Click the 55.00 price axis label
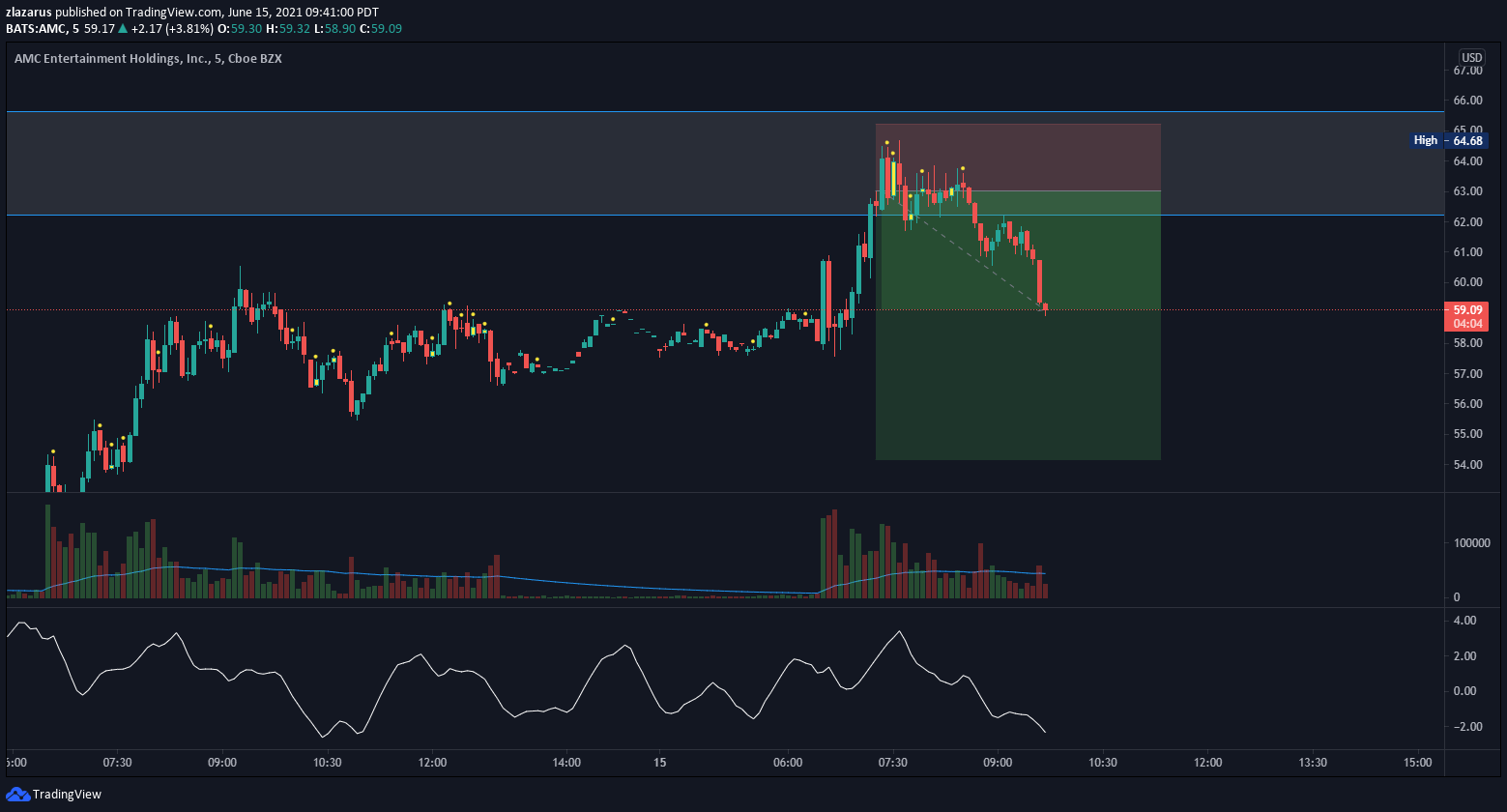 point(1467,434)
